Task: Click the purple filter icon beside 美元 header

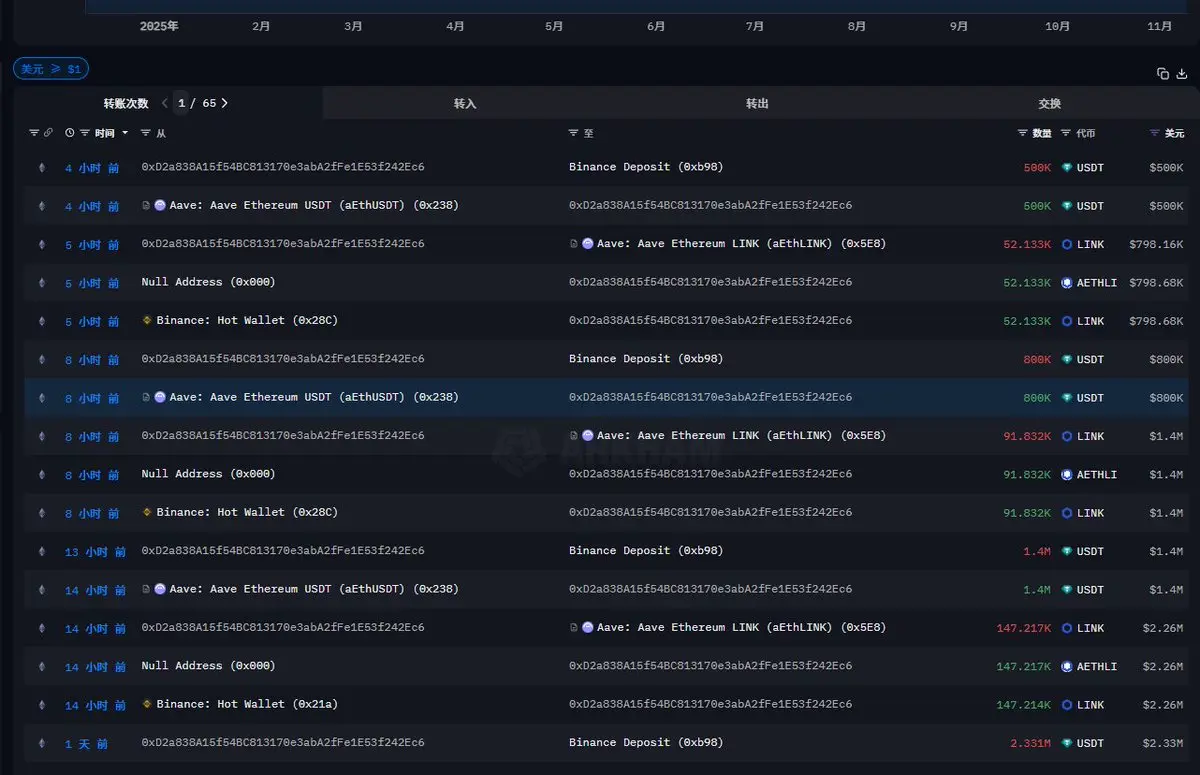Action: coord(1154,133)
